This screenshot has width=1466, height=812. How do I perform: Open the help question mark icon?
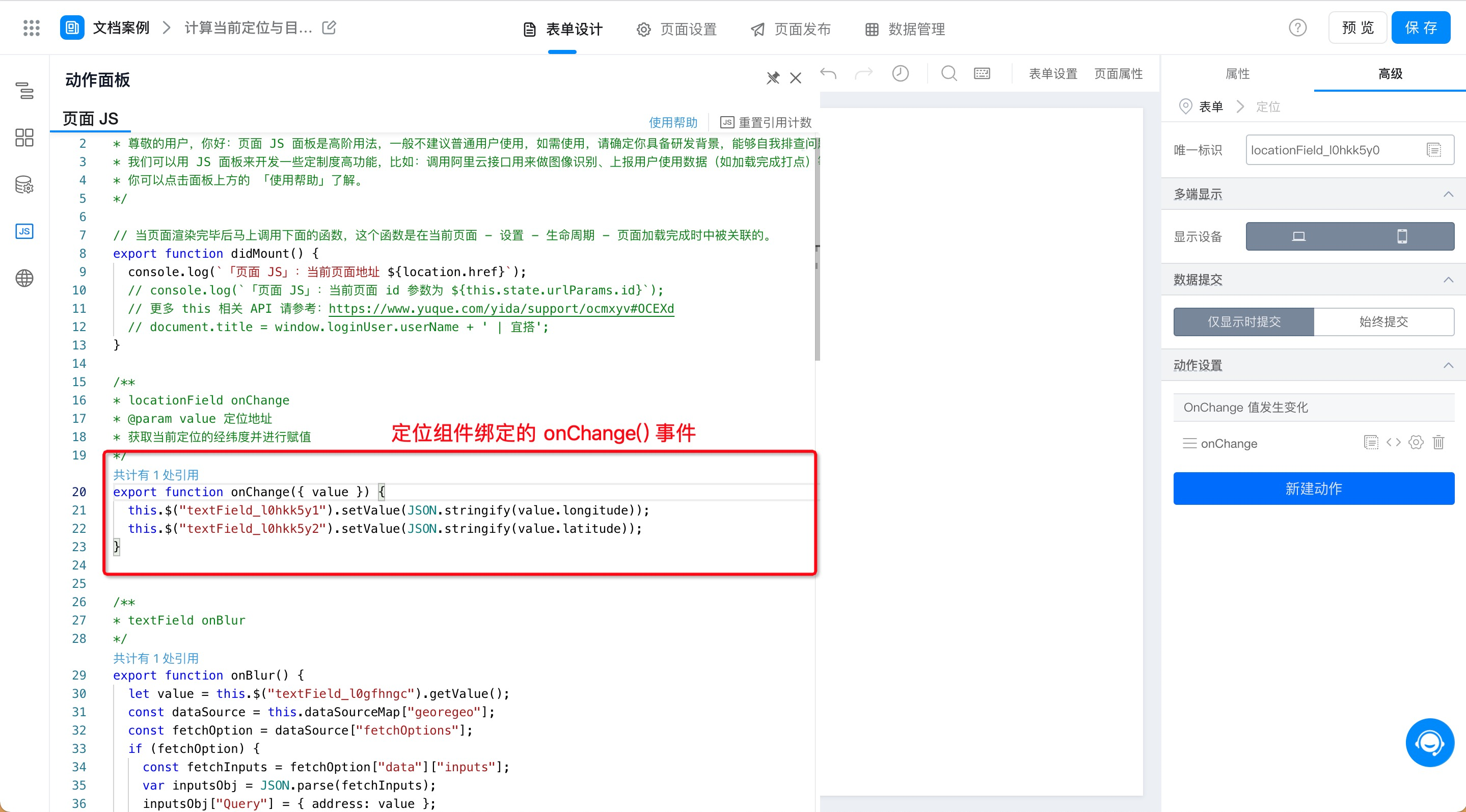[1297, 28]
